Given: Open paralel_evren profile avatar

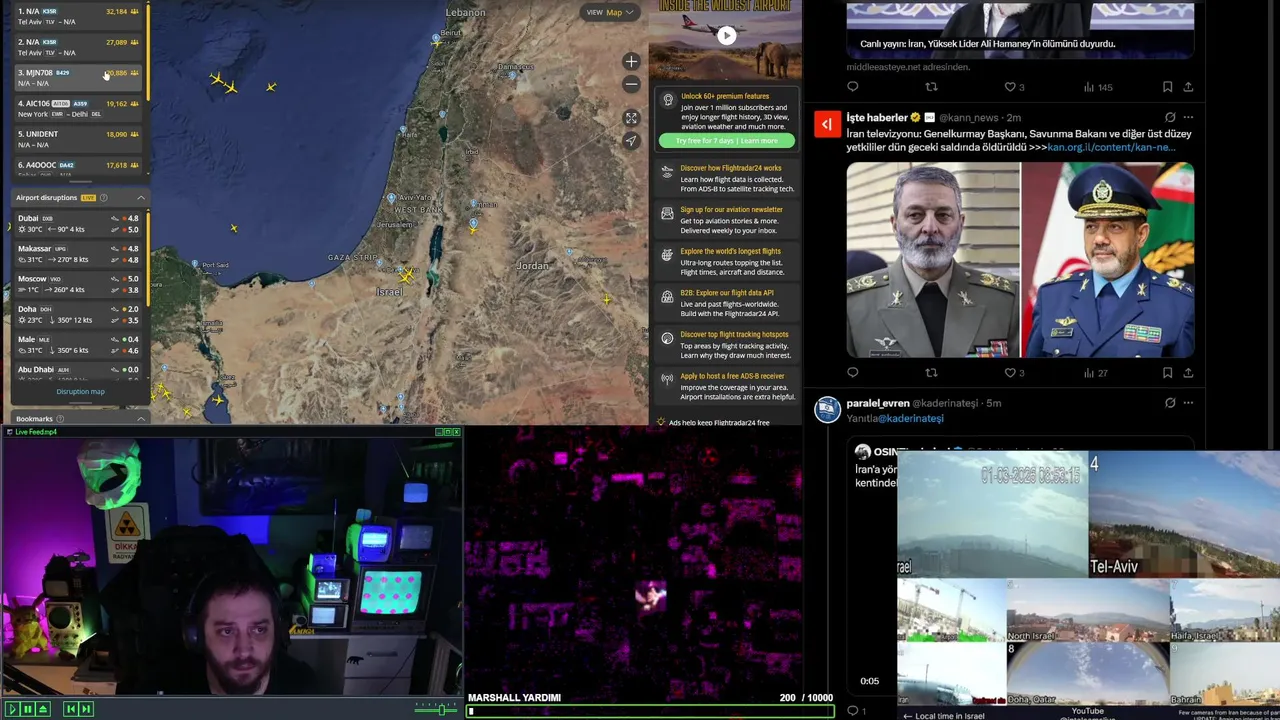Looking at the screenshot, I should (x=827, y=410).
